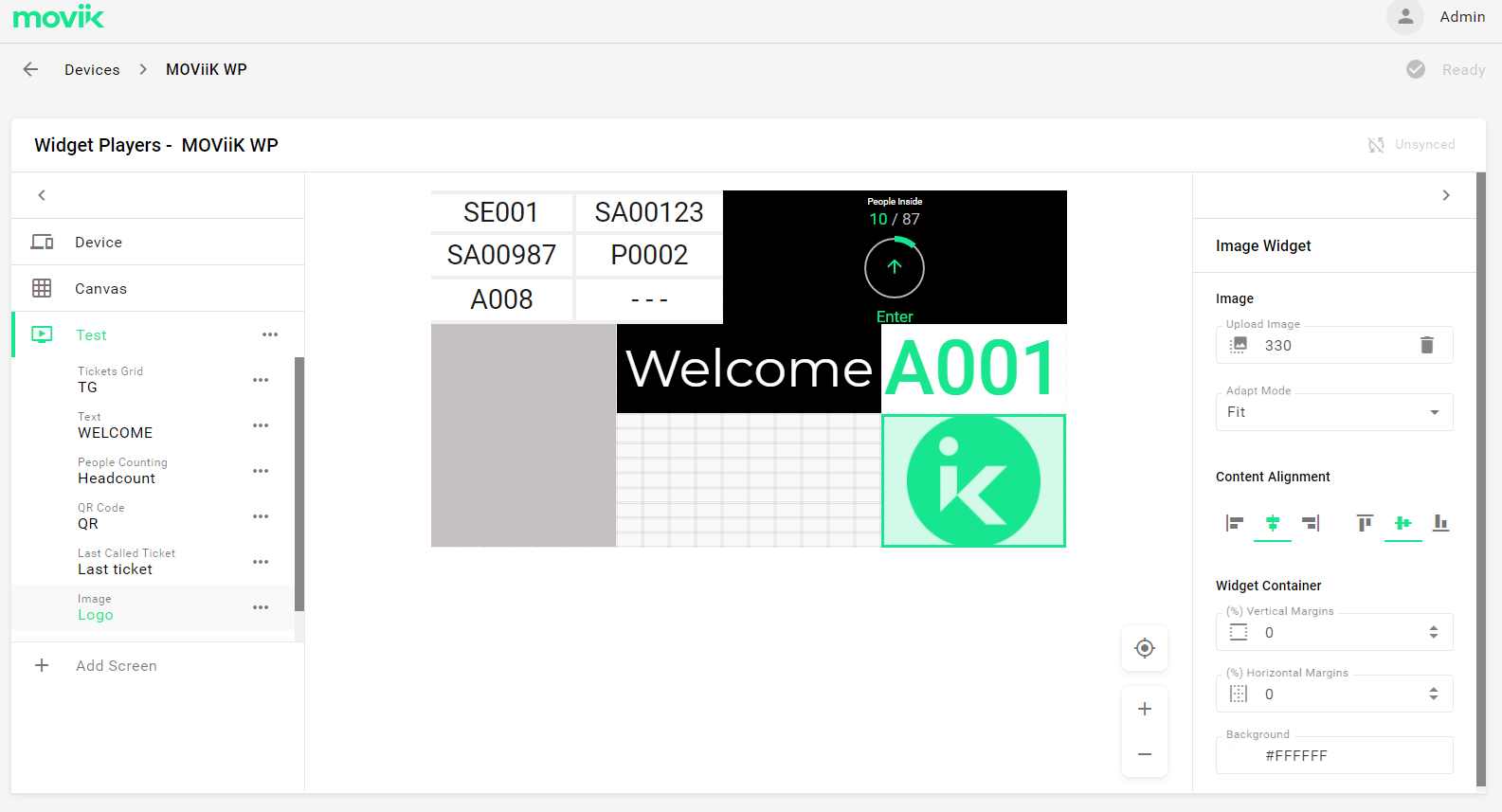Open options menu for Test screen

[270, 334]
